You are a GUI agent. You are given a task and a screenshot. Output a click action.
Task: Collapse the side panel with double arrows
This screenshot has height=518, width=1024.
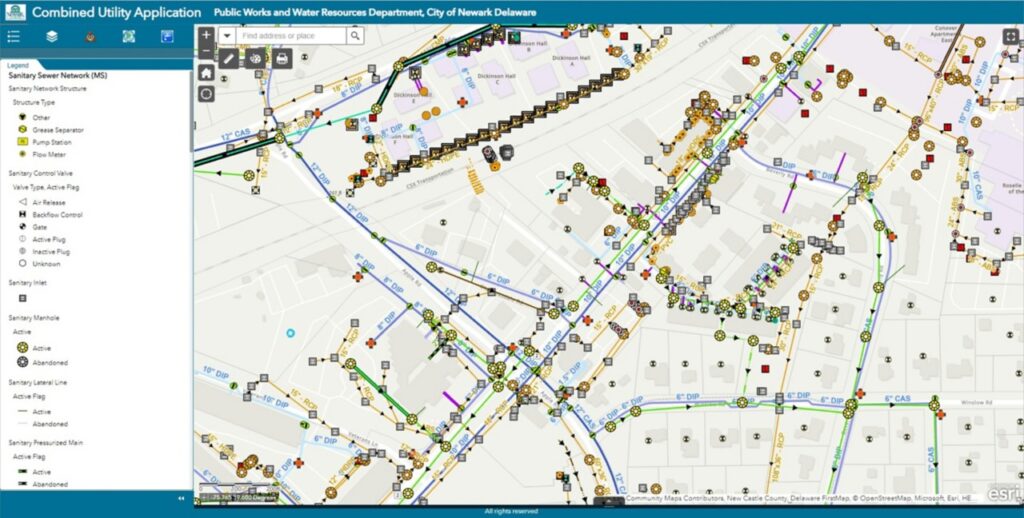(x=182, y=498)
